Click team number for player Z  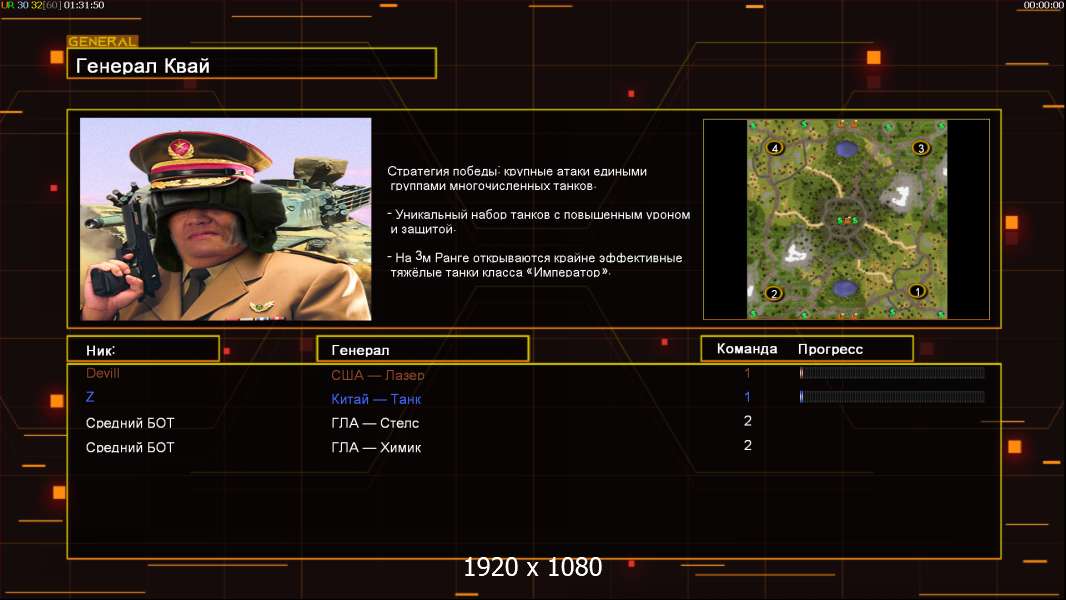[747, 397]
